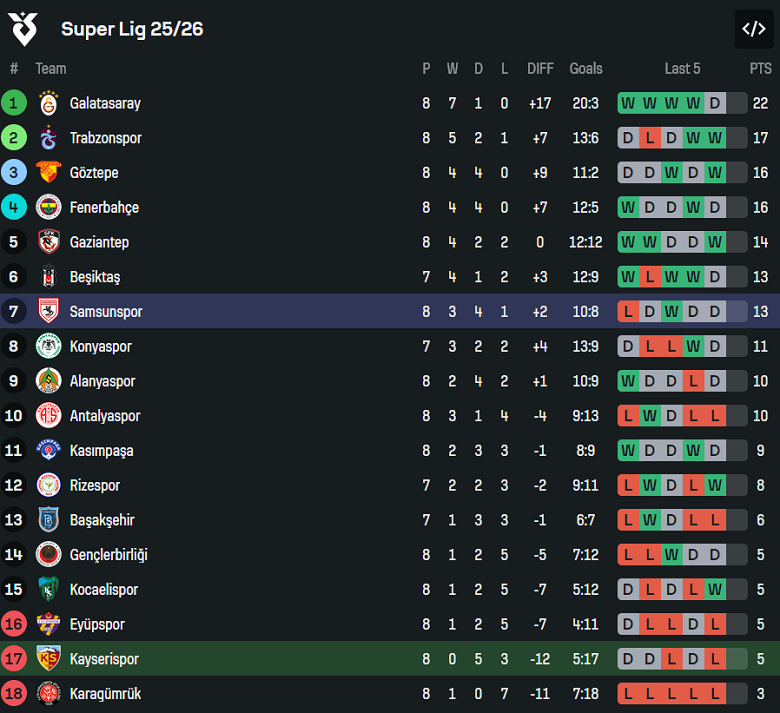The height and width of the screenshot is (713, 780).
Task: Click the embed code icon button
Action: click(x=753, y=29)
